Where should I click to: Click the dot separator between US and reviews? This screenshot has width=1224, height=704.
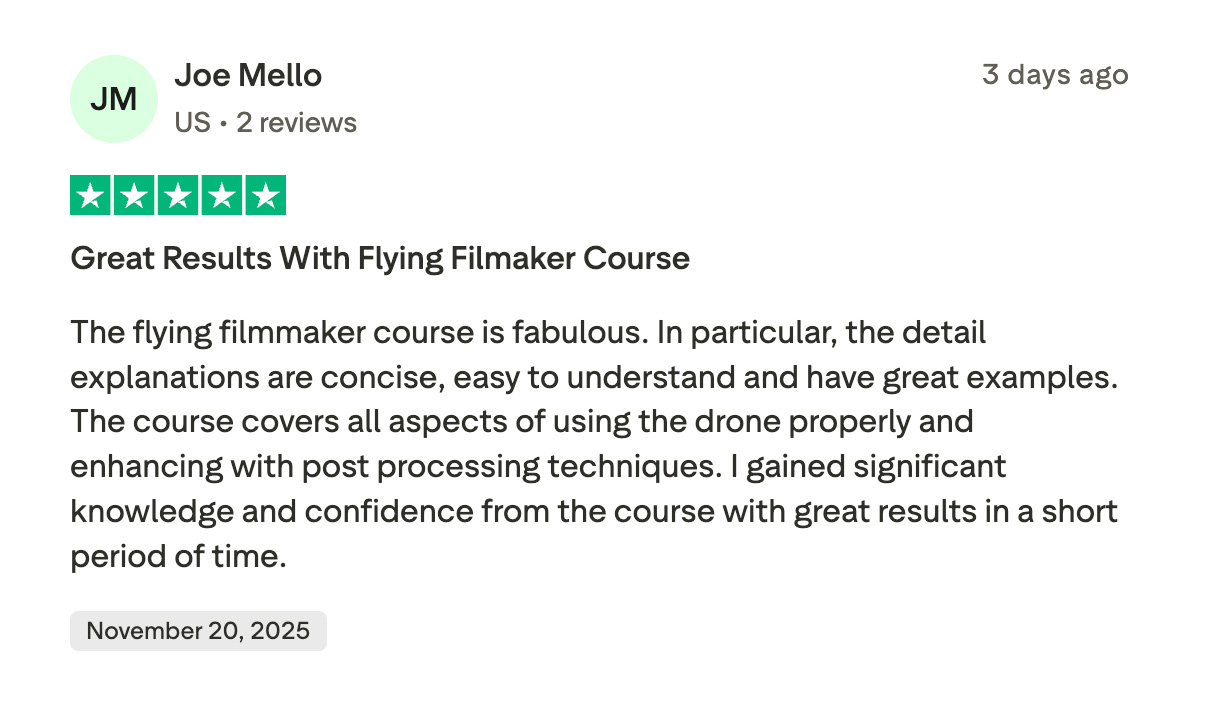coord(223,123)
